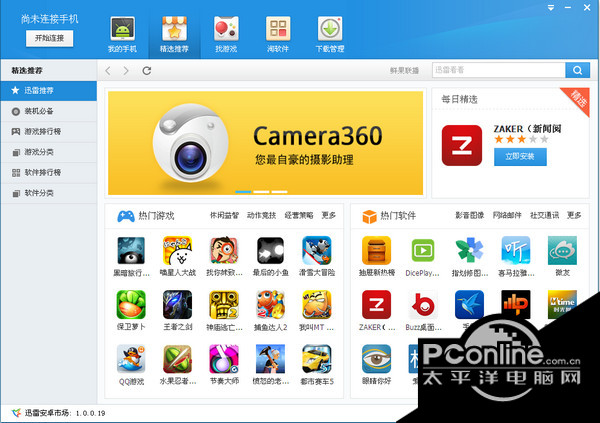Open 游戏分类 in the sidebar
The image size is (600, 423).
coord(49,152)
